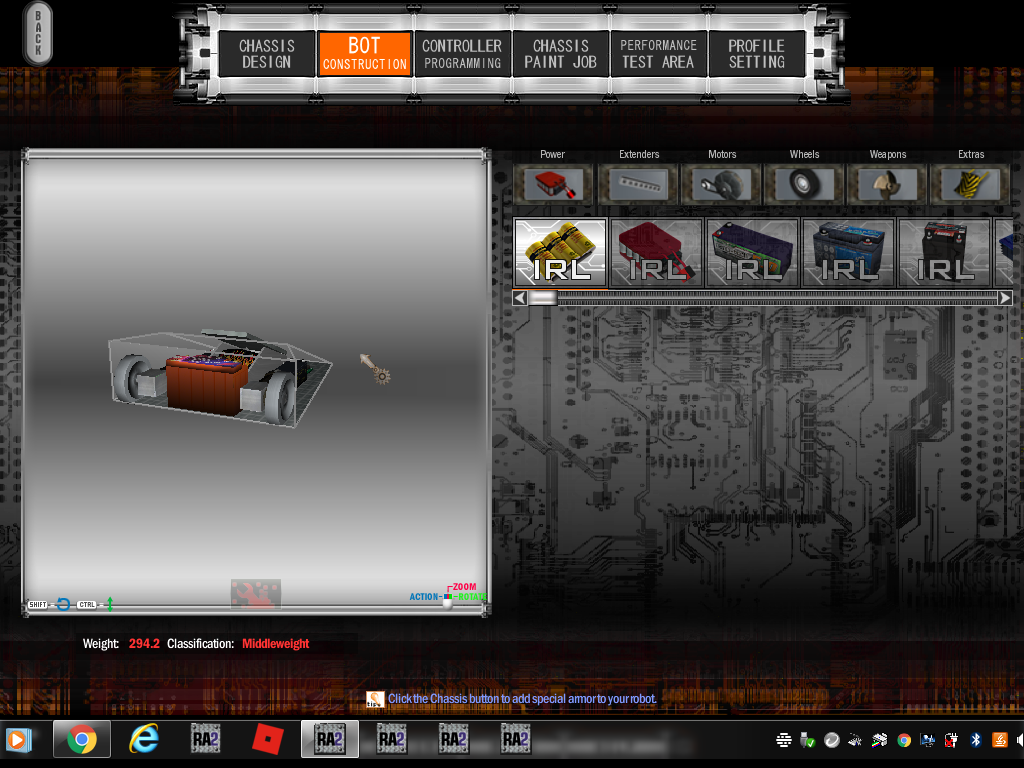Switch to the last RA2 taskbar window

(516, 739)
